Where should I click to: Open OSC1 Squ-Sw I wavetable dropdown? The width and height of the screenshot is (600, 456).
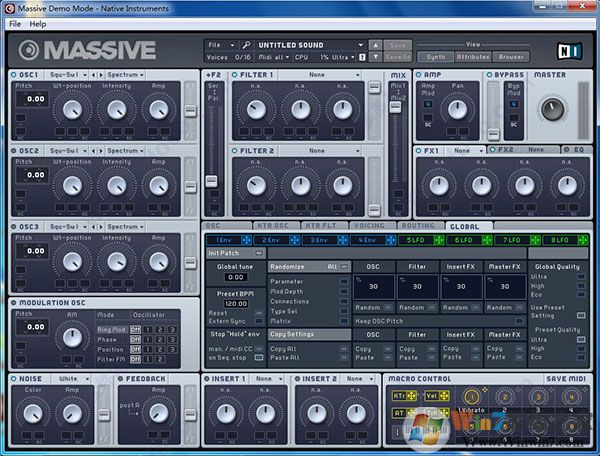click(x=68, y=74)
